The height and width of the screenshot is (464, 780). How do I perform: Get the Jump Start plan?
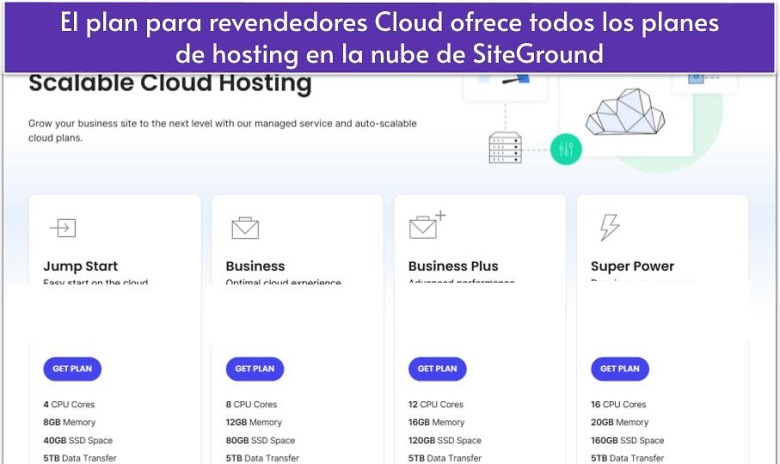coord(72,369)
